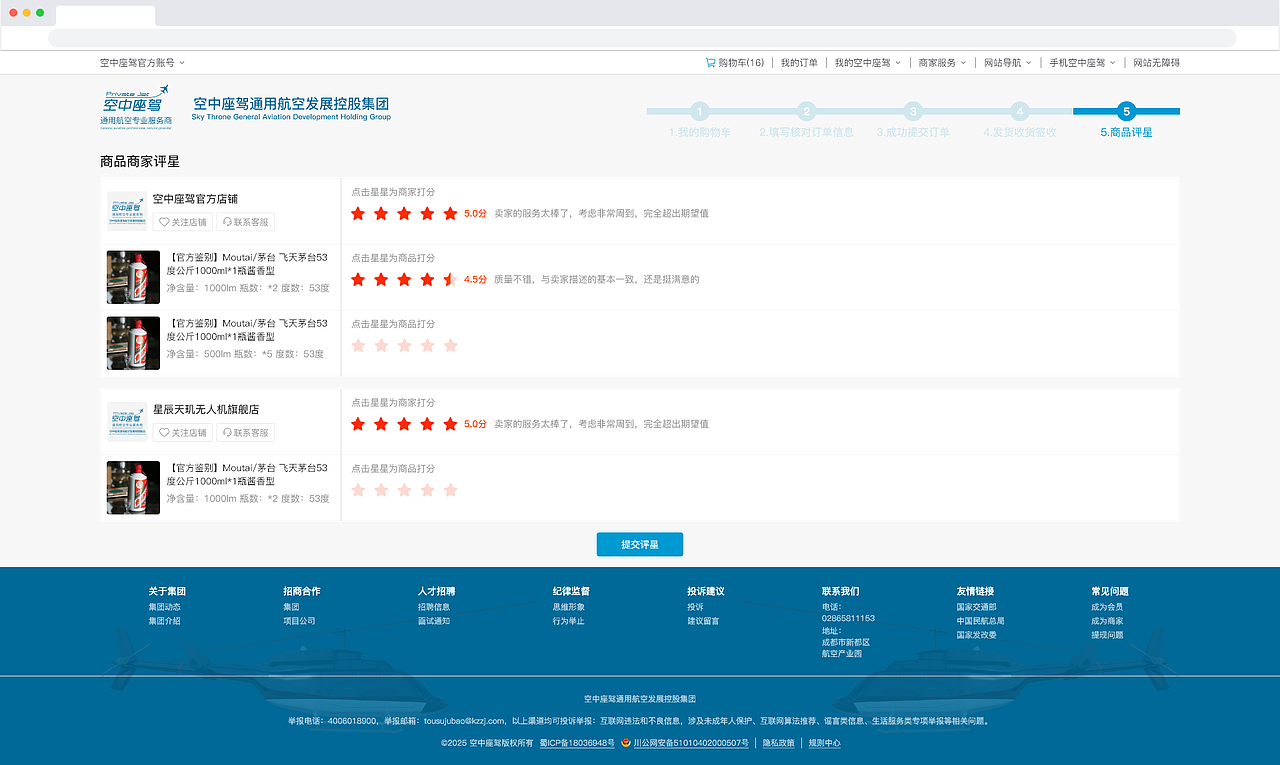Rate 星辰天玑无人机旗舰店's Moutai product one star
1280x765 pixels.
358,490
